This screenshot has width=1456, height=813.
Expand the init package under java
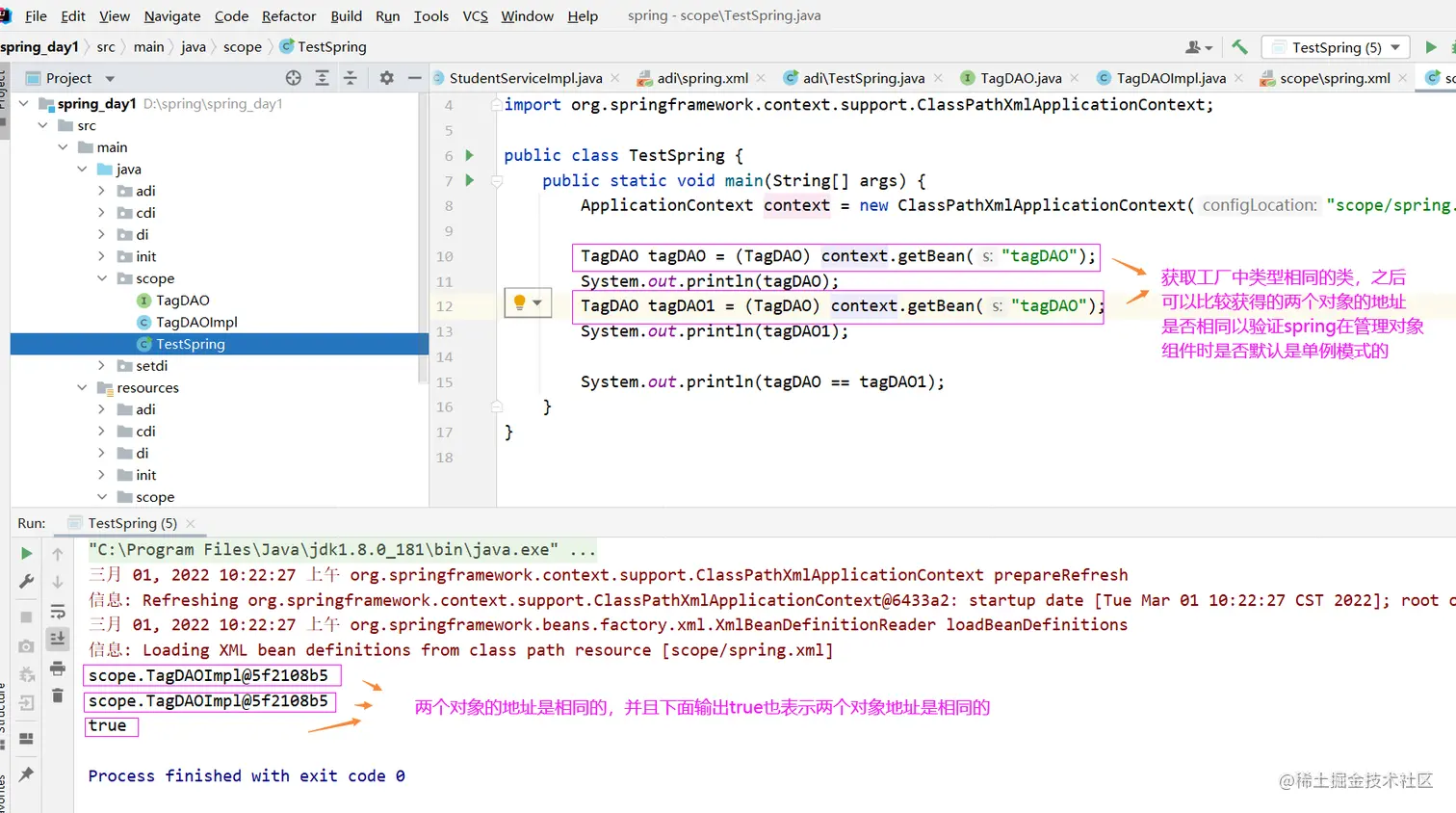102,256
